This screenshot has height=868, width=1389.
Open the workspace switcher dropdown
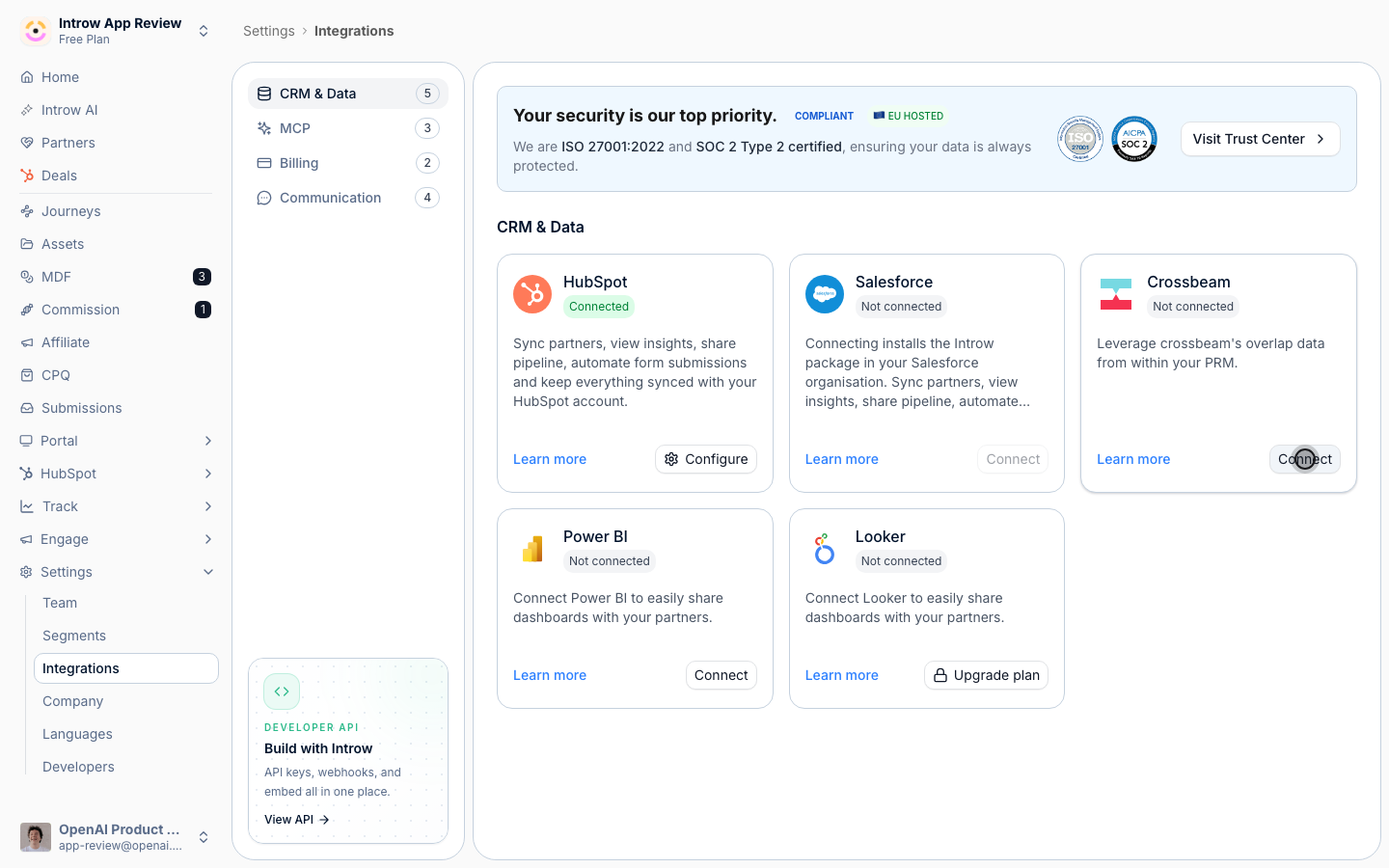(x=204, y=31)
